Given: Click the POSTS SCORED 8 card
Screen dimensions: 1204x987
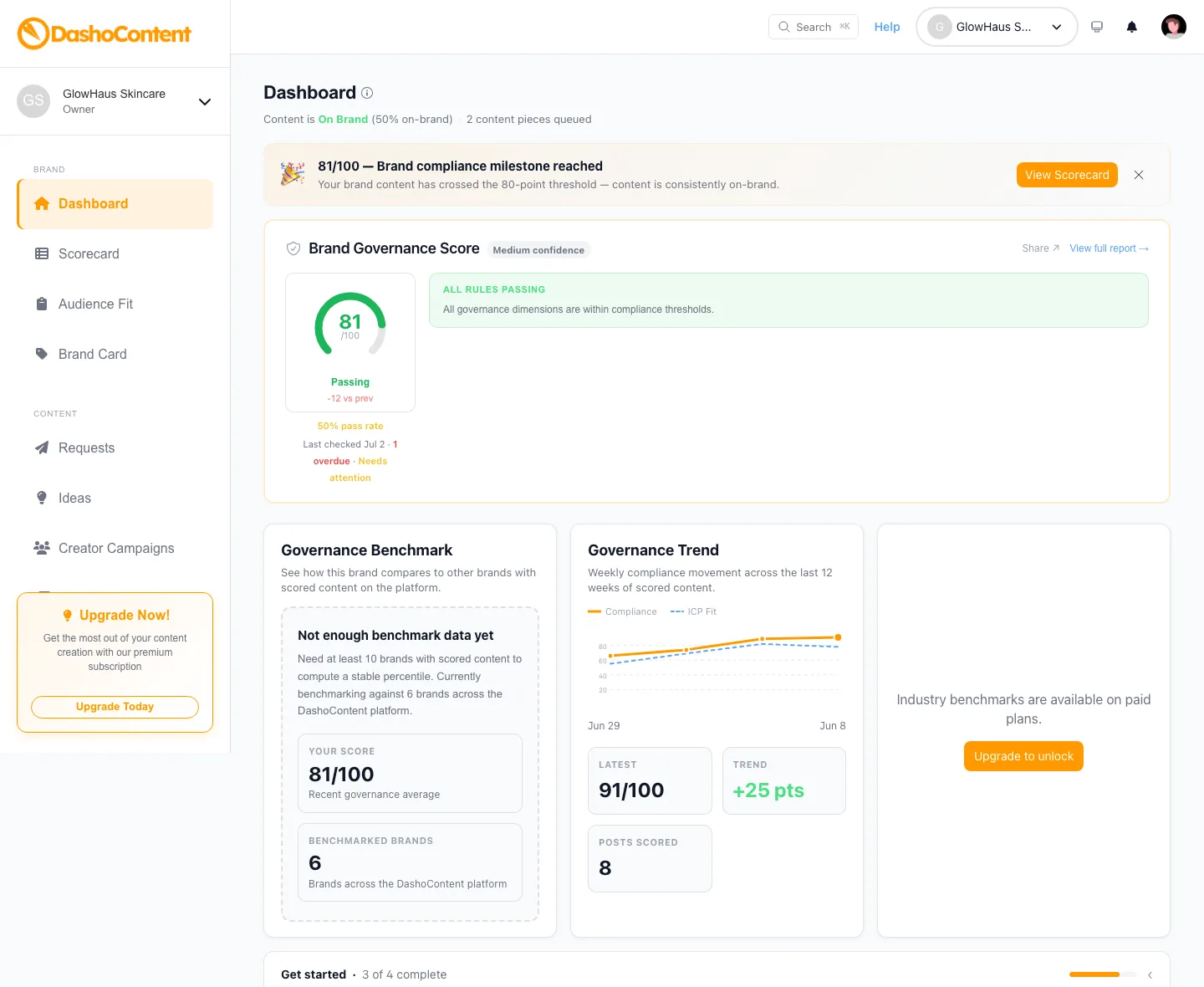Looking at the screenshot, I should 650,858.
